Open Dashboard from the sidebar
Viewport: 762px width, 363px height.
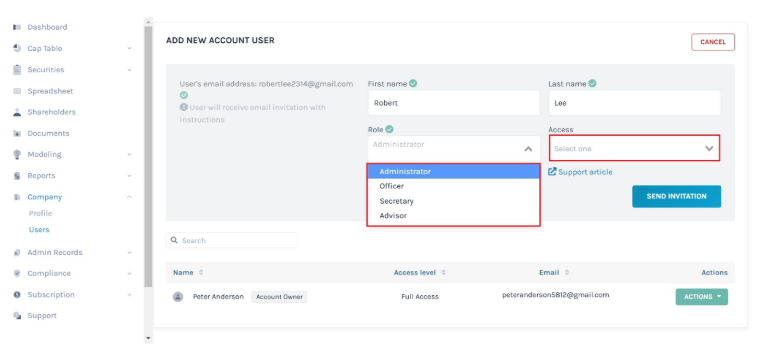(47, 27)
